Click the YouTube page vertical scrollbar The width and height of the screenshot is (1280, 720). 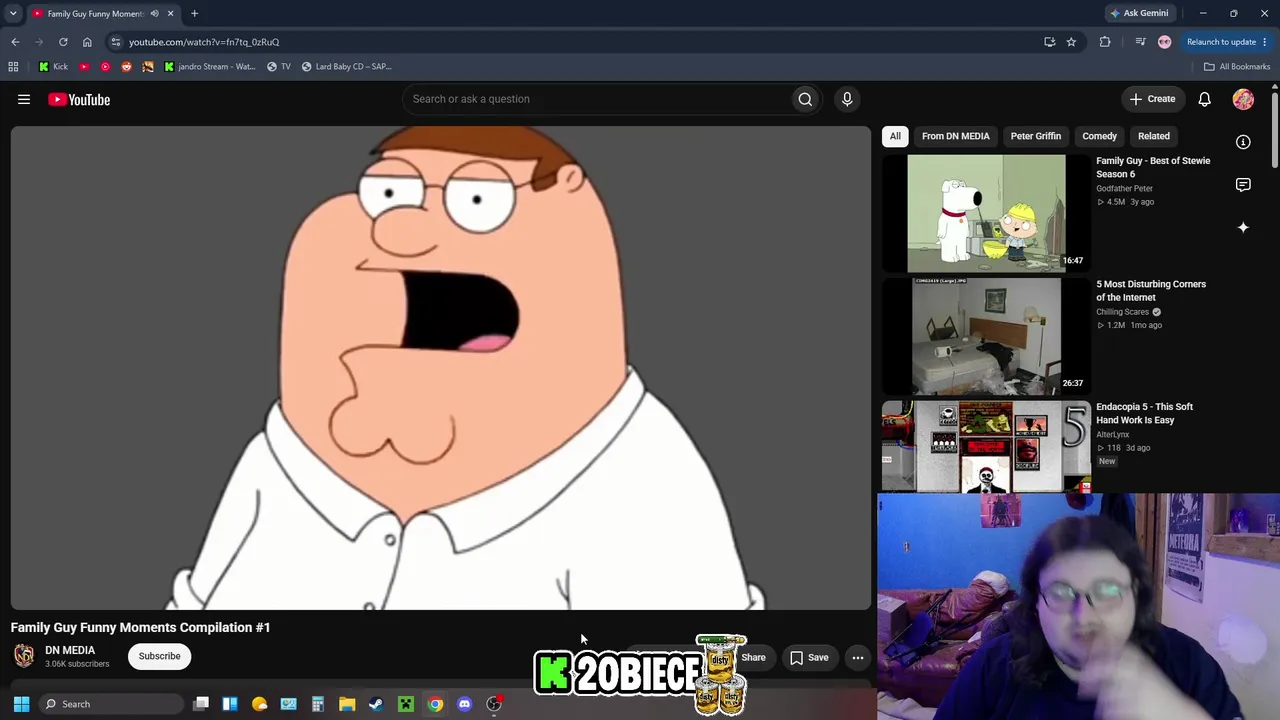[x=1275, y=130]
